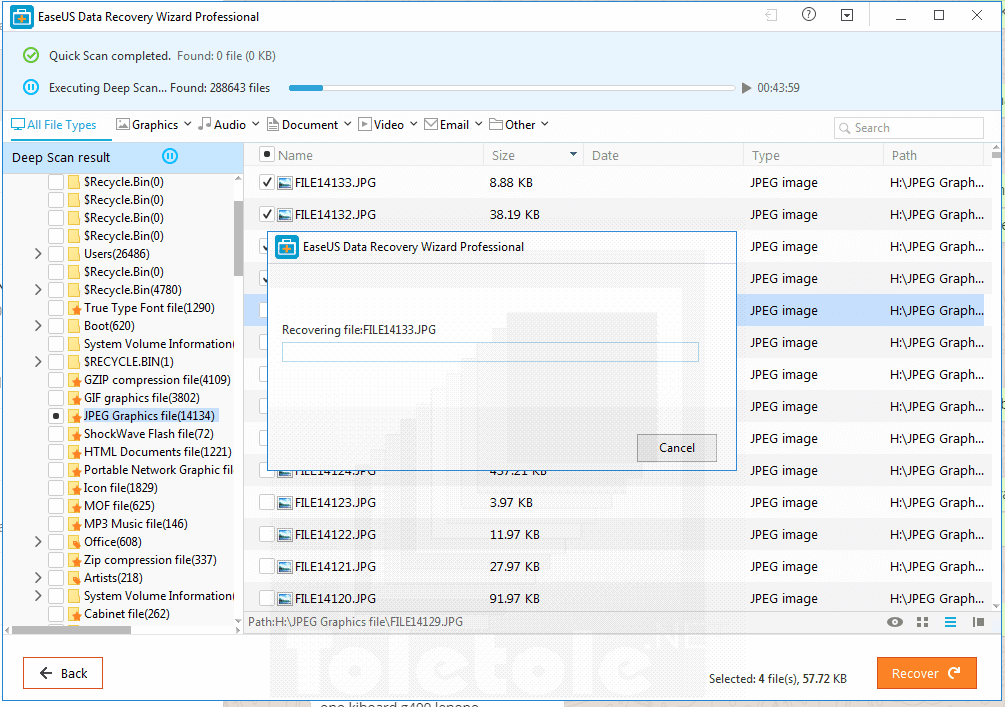
Task: Click the FILE14122.JPG image icon
Action: pyautogui.click(x=285, y=535)
